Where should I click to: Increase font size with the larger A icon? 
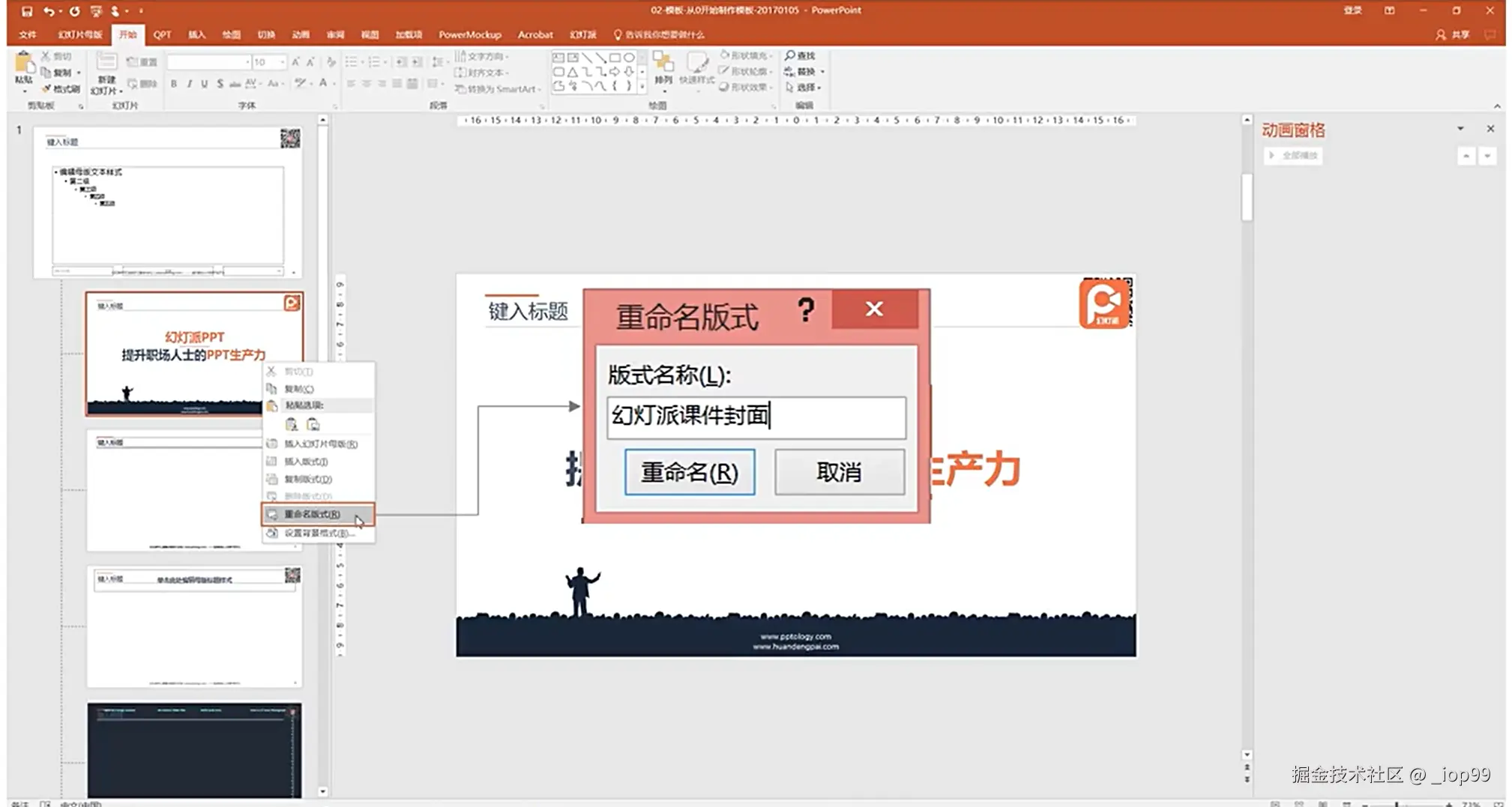(x=295, y=62)
